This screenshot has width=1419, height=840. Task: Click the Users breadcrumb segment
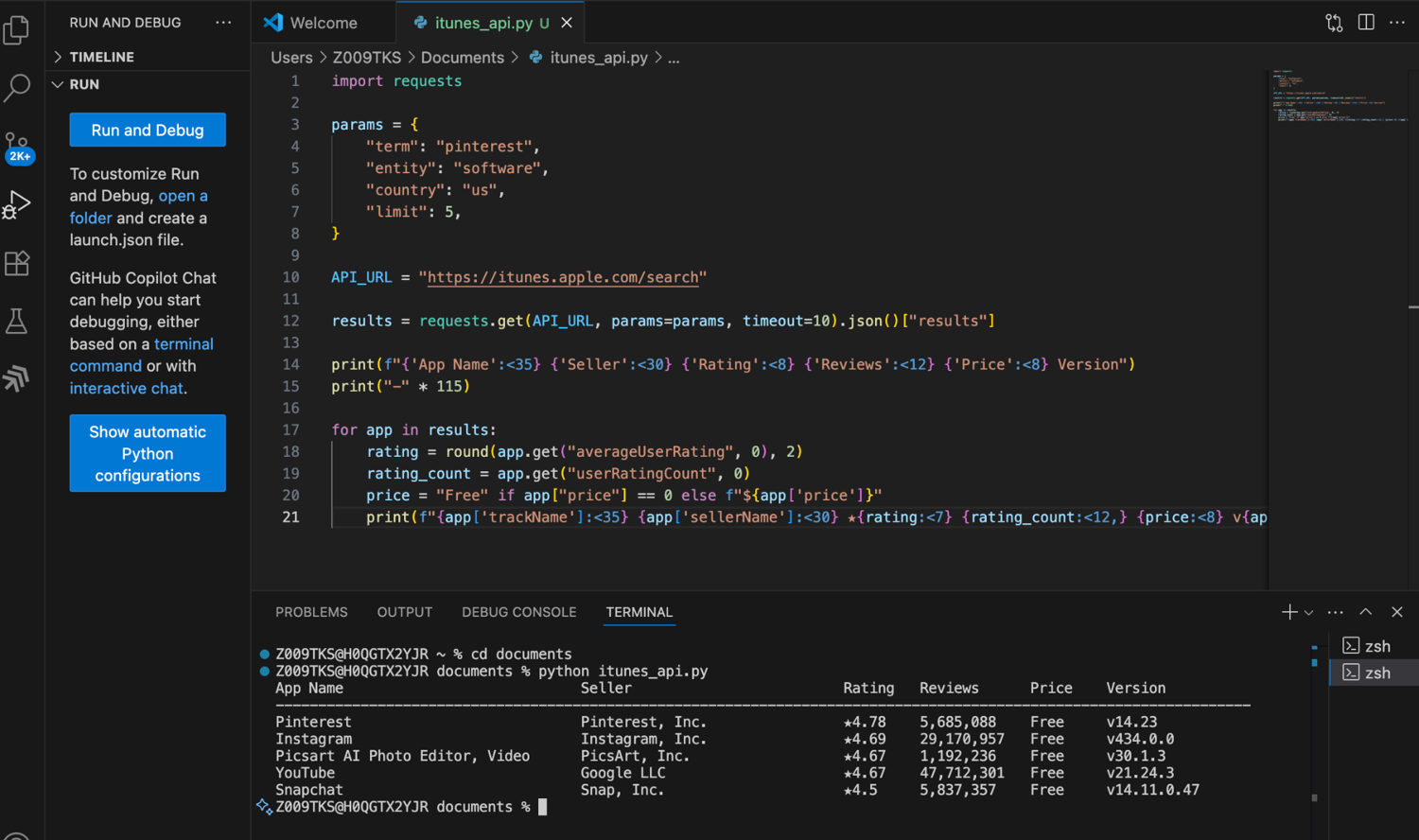click(x=291, y=58)
